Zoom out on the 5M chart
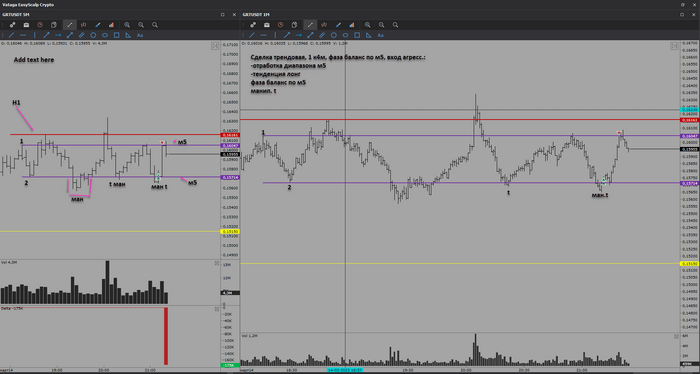This screenshot has width=700, height=374. (x=141, y=25)
